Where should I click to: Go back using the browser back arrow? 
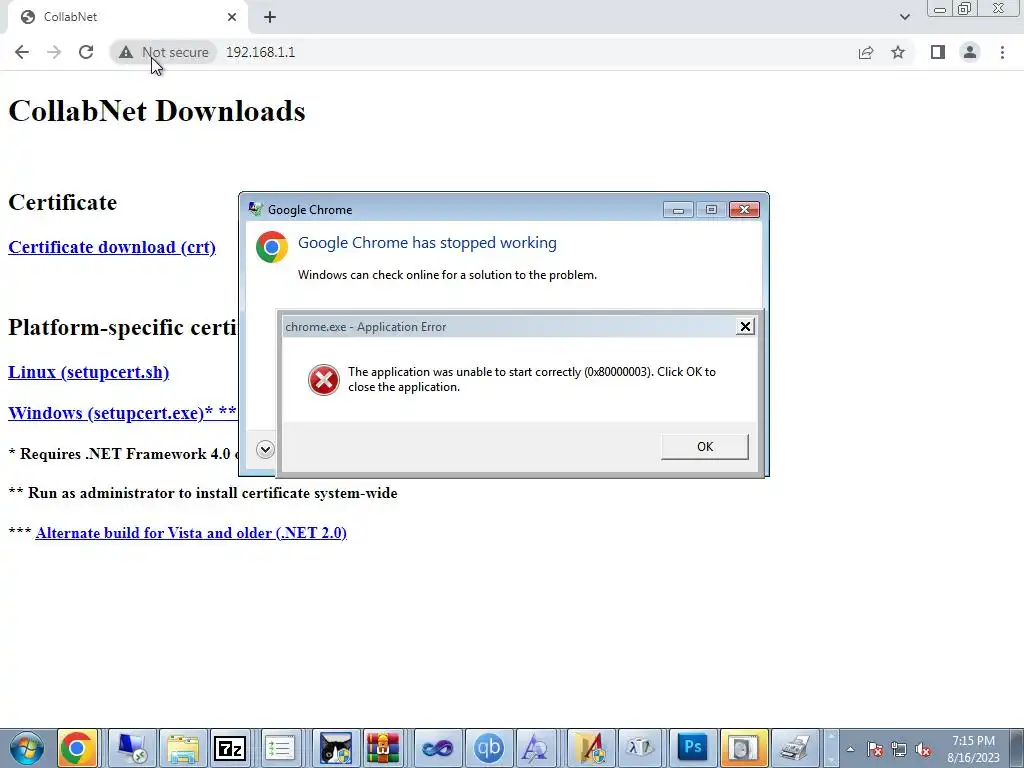[x=22, y=52]
